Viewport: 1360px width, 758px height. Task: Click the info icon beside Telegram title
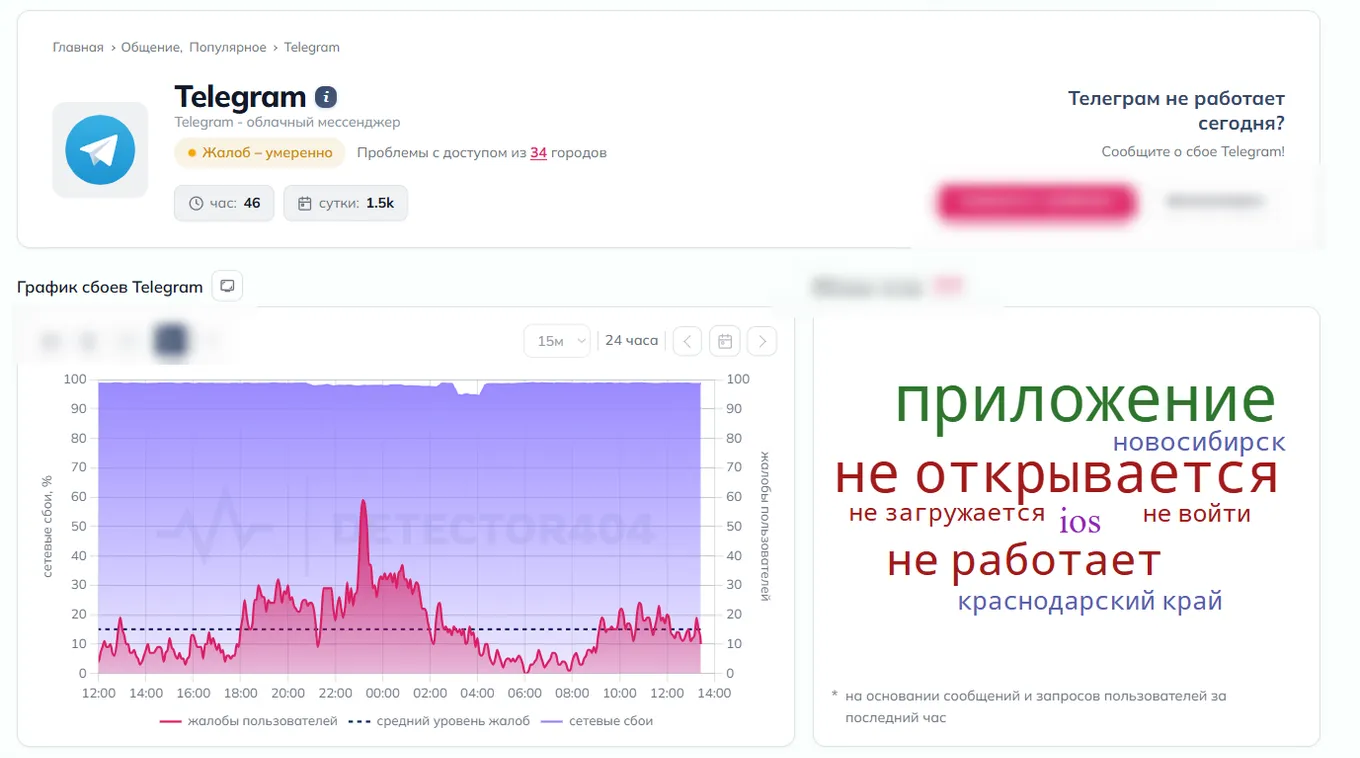(326, 97)
